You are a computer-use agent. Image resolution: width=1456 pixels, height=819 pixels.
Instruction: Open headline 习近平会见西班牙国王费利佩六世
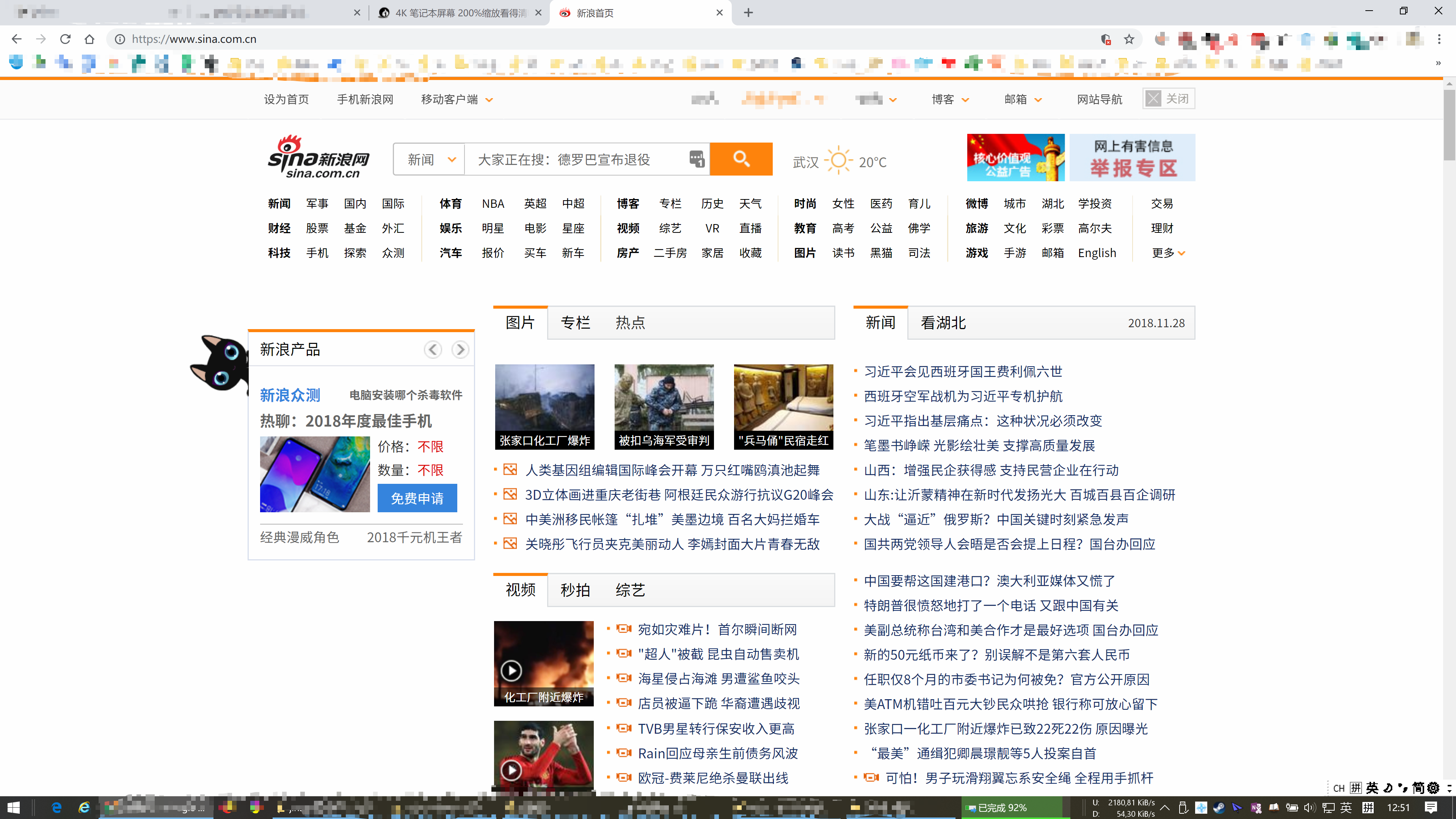pyautogui.click(x=963, y=371)
